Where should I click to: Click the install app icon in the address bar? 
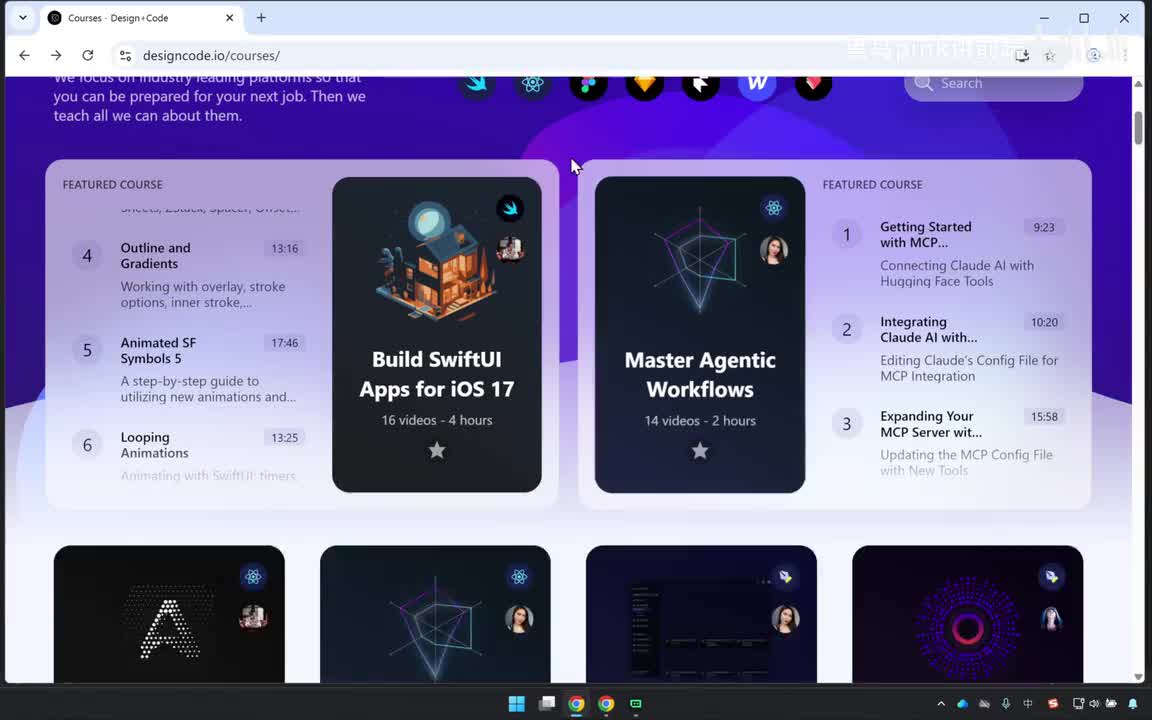(1022, 55)
